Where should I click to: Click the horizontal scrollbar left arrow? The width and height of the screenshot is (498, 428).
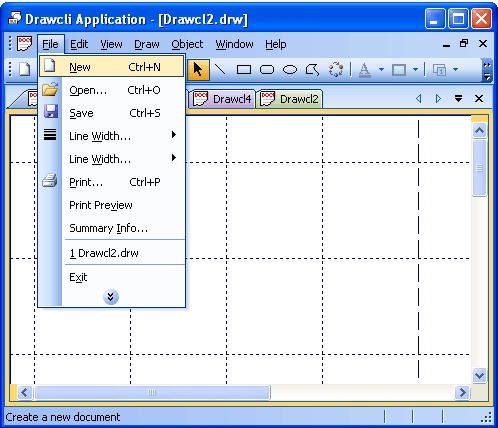24,392
